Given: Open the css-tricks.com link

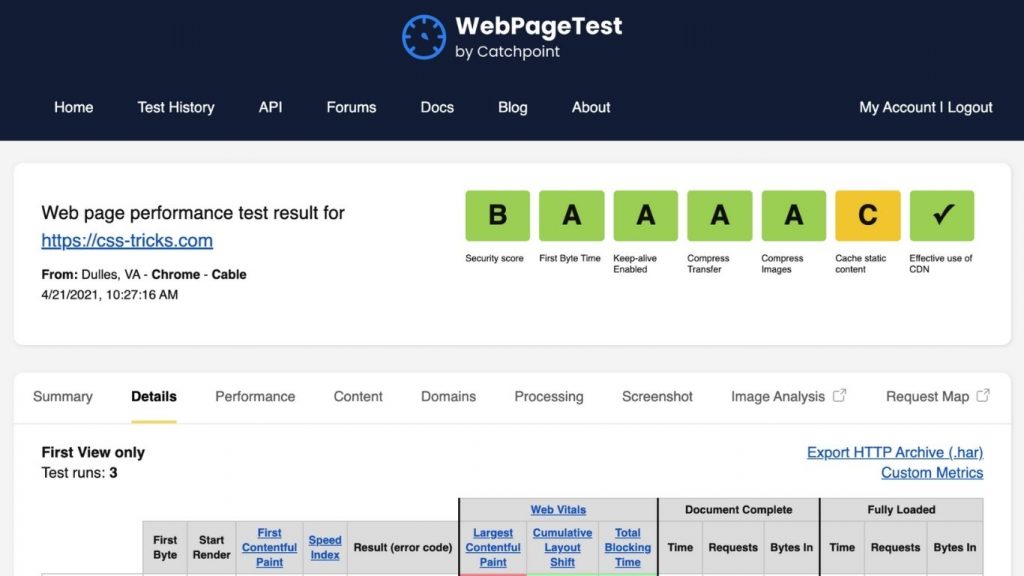Looking at the screenshot, I should pos(126,240).
